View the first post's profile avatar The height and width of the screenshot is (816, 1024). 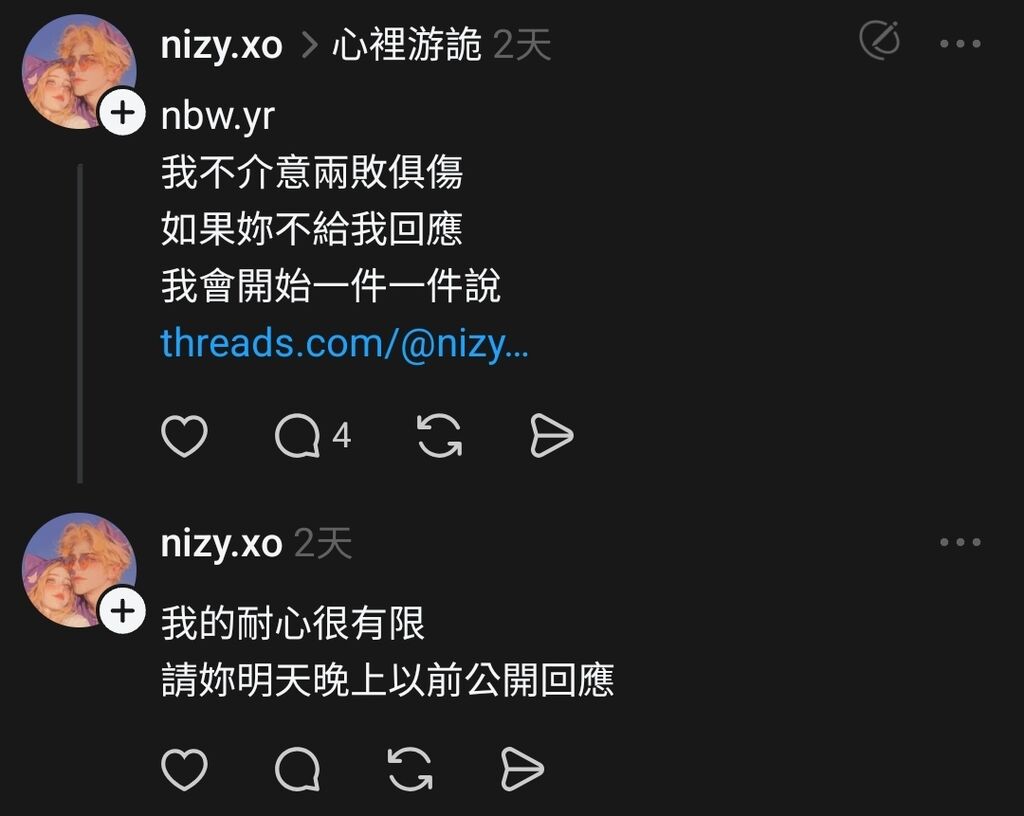click(79, 71)
